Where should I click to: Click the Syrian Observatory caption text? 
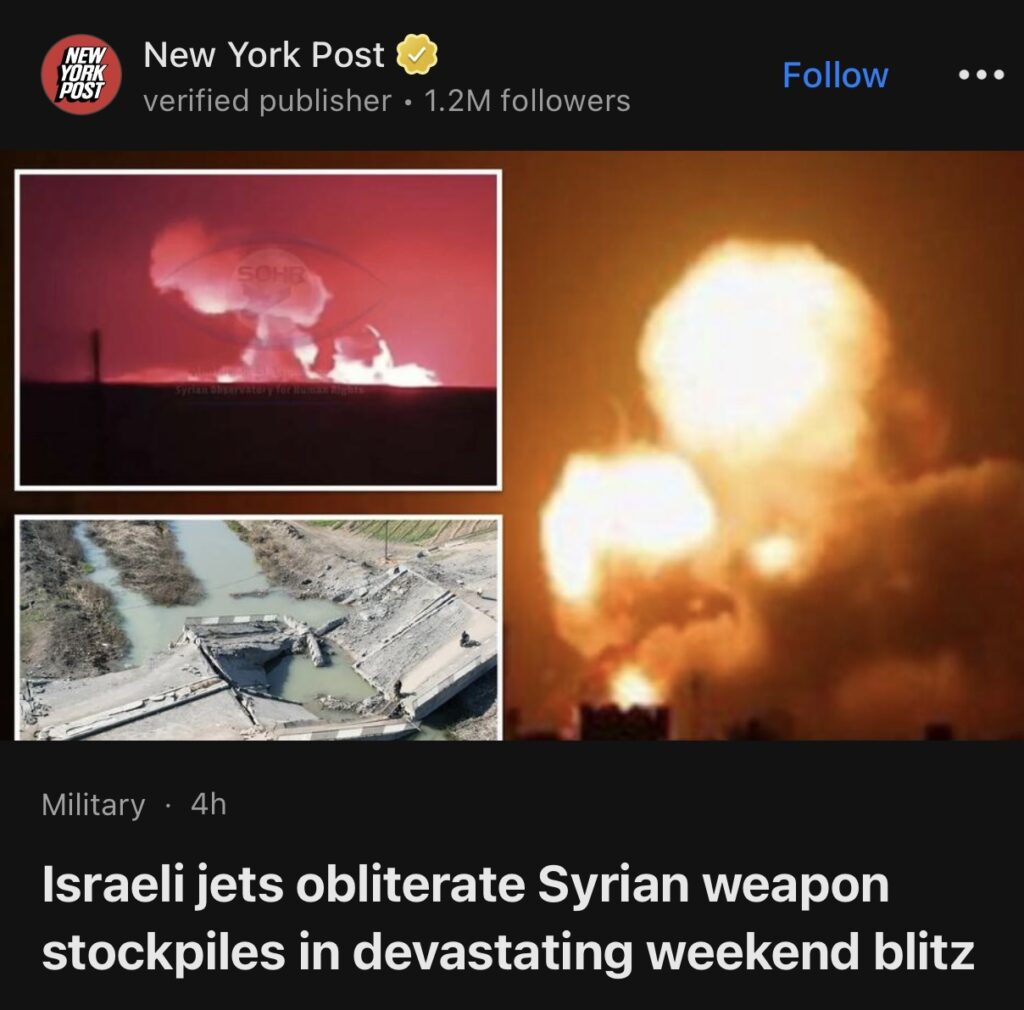269,390
